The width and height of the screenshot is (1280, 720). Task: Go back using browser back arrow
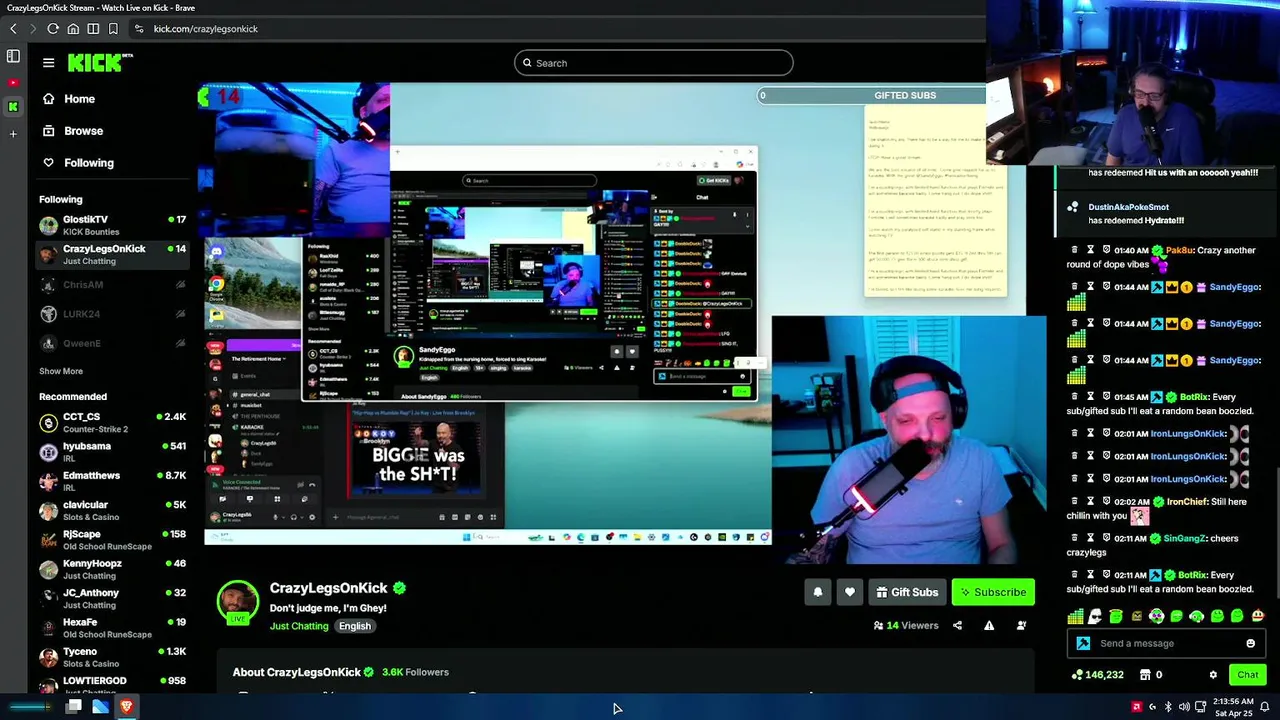(x=13, y=29)
